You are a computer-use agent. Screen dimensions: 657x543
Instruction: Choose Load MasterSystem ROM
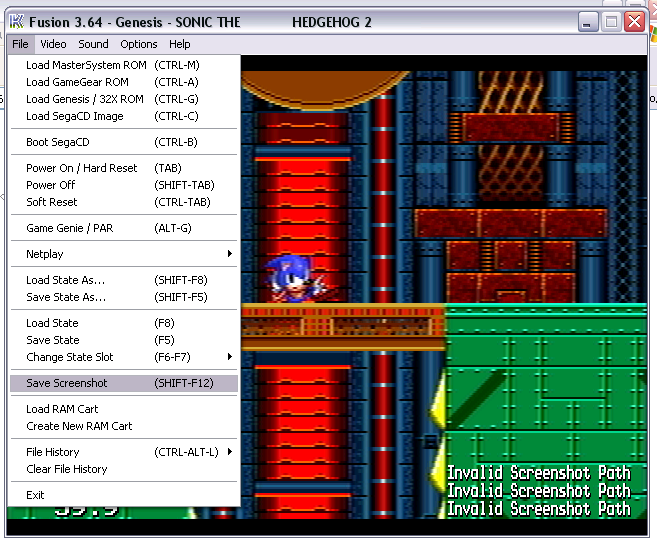[124, 65]
